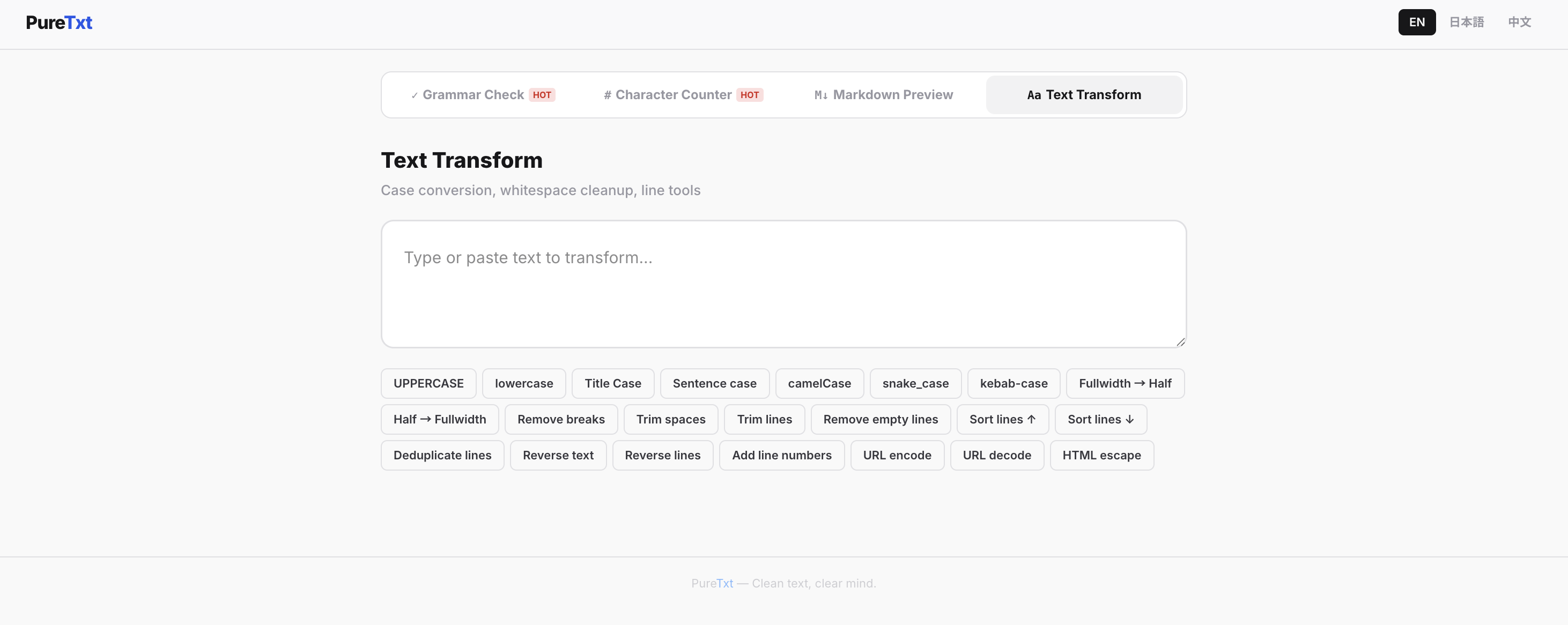
Task: Click the PureTxt footer link
Action: coord(712,583)
